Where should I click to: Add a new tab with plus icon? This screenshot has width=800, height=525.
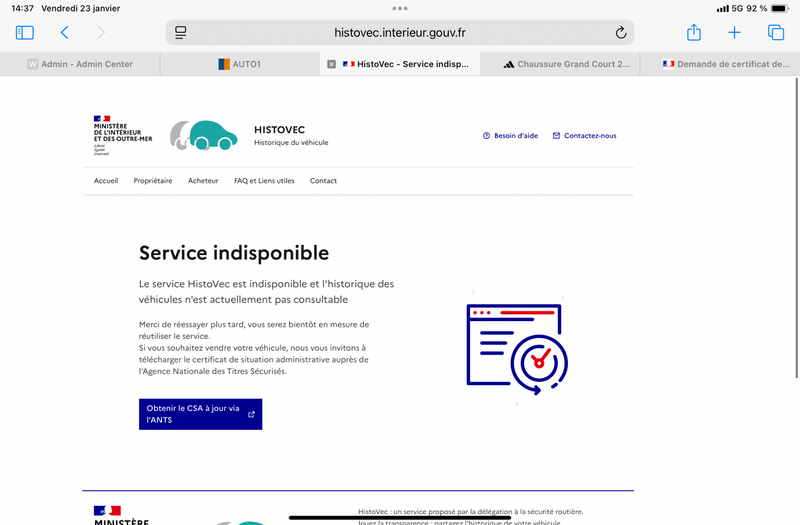tap(734, 33)
